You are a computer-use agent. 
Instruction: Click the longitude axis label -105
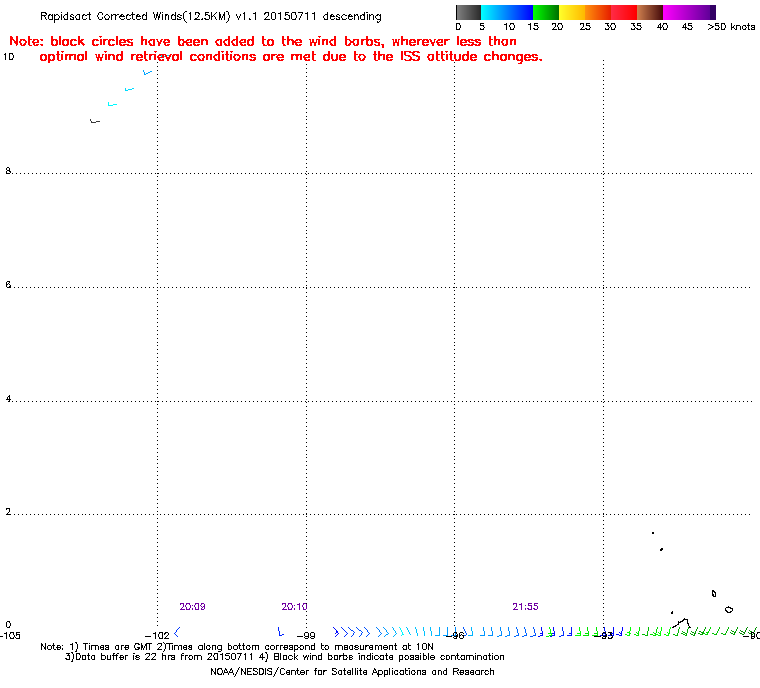pyautogui.click(x=9, y=635)
